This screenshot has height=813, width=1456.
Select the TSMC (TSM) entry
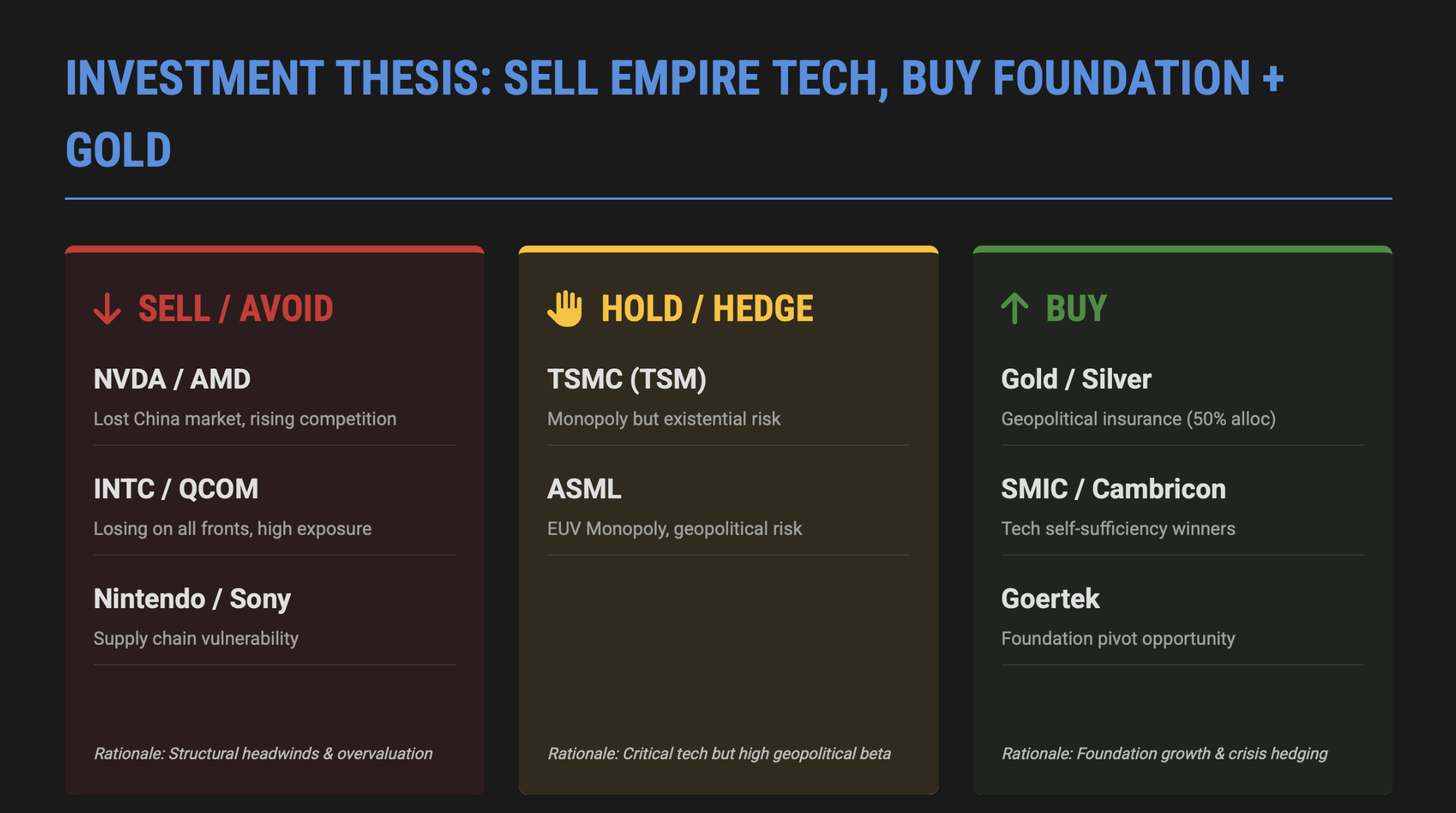pos(626,379)
